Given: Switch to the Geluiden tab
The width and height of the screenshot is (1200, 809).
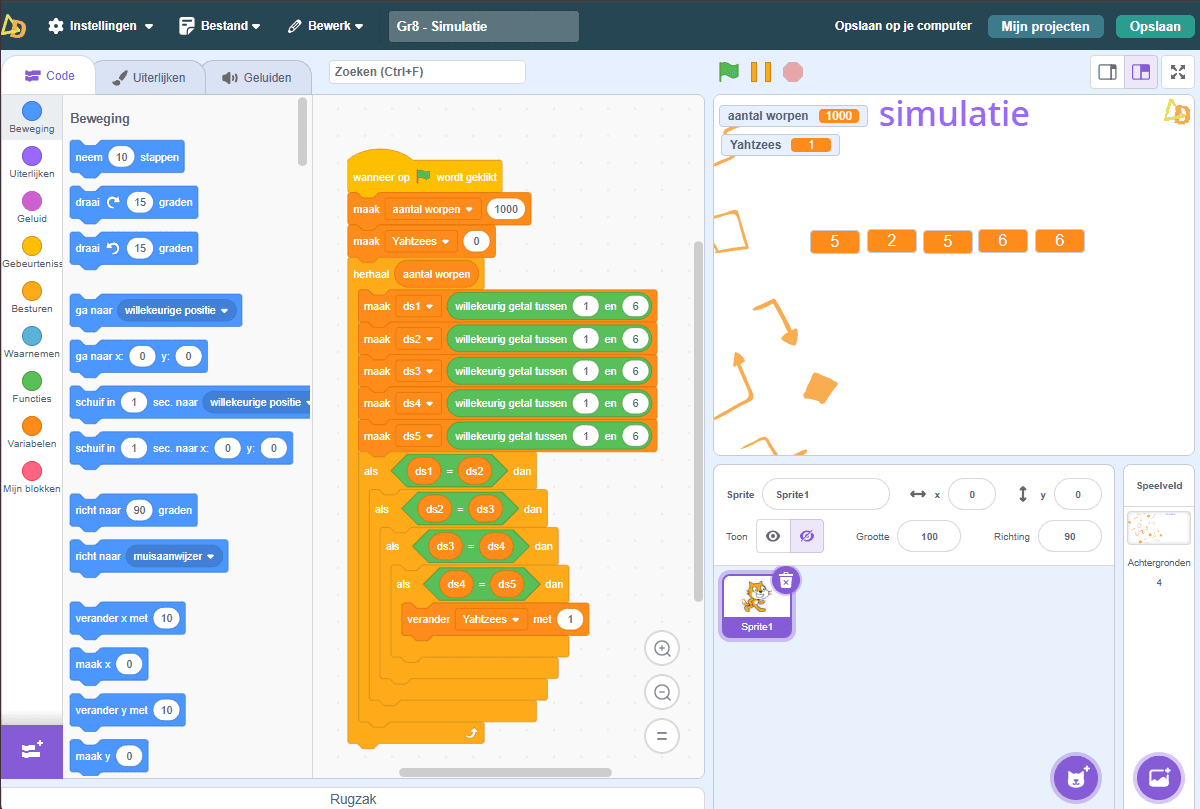Looking at the screenshot, I should click(257, 77).
